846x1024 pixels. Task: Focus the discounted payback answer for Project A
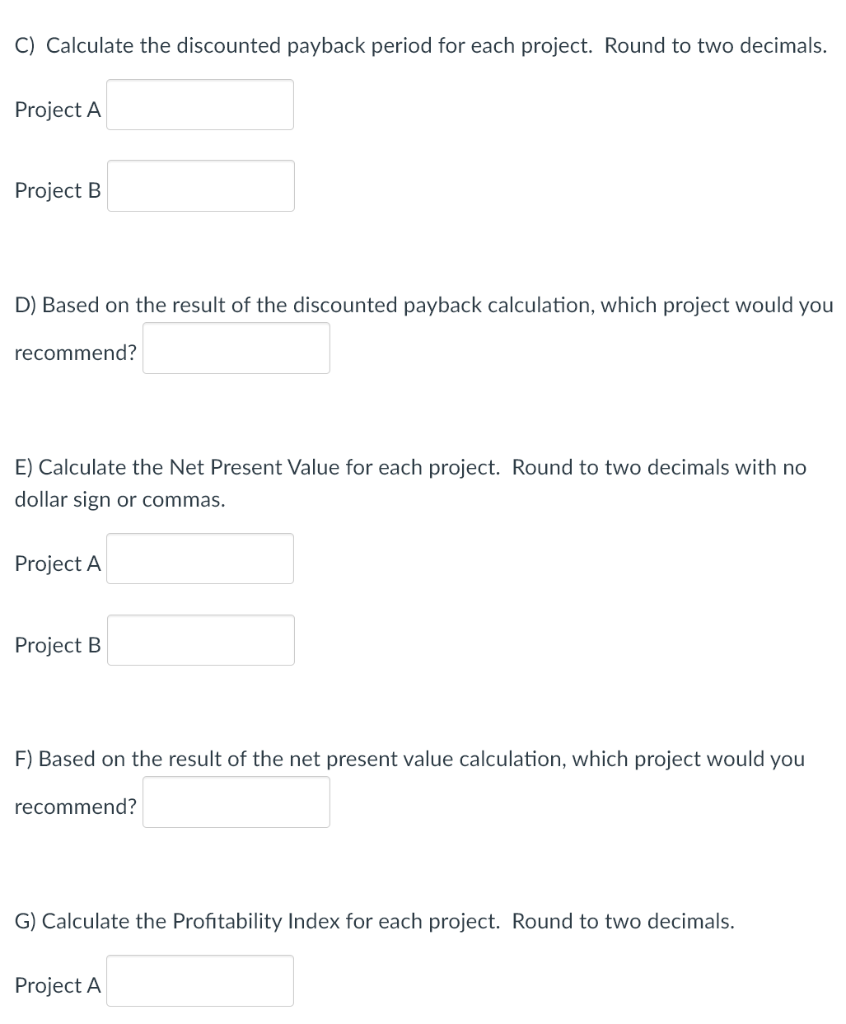(199, 104)
